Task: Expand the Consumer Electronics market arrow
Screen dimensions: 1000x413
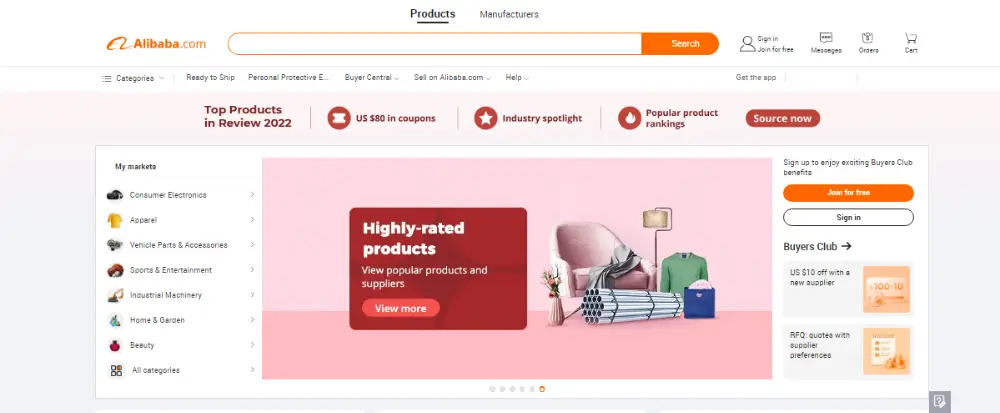Action: pyautogui.click(x=253, y=195)
